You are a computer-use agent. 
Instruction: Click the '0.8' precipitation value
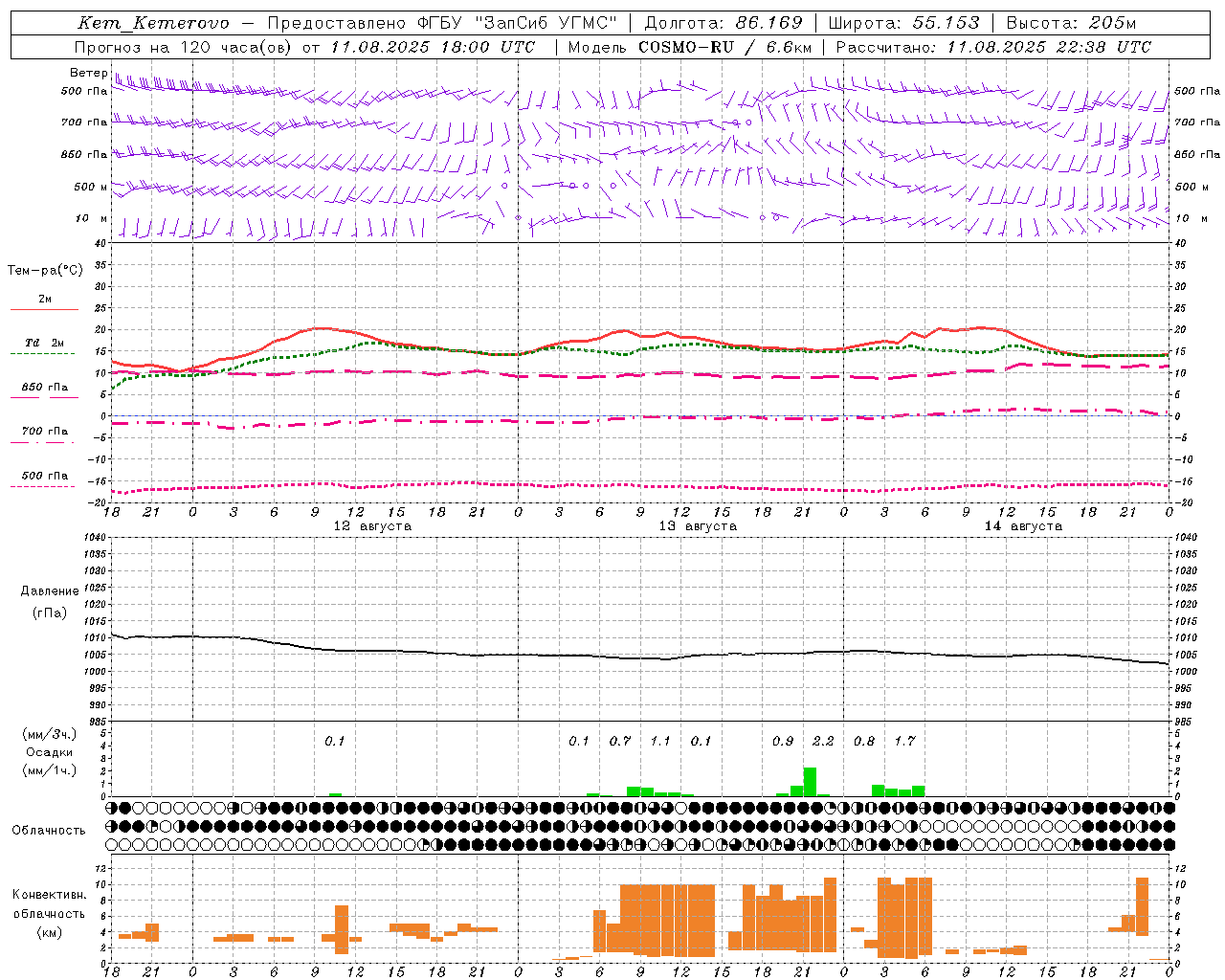click(x=864, y=741)
